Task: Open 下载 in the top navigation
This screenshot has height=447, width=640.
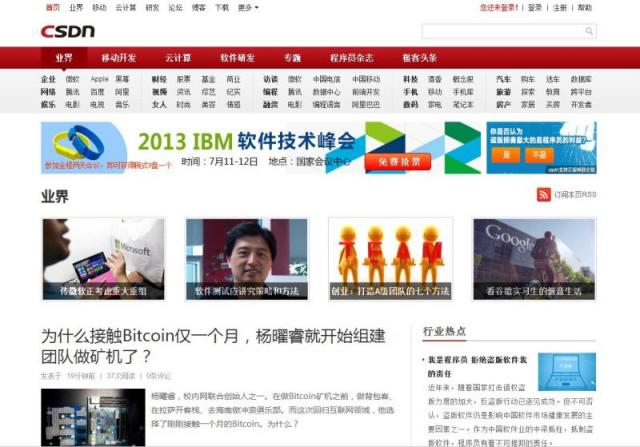Action: pyautogui.click(x=222, y=8)
